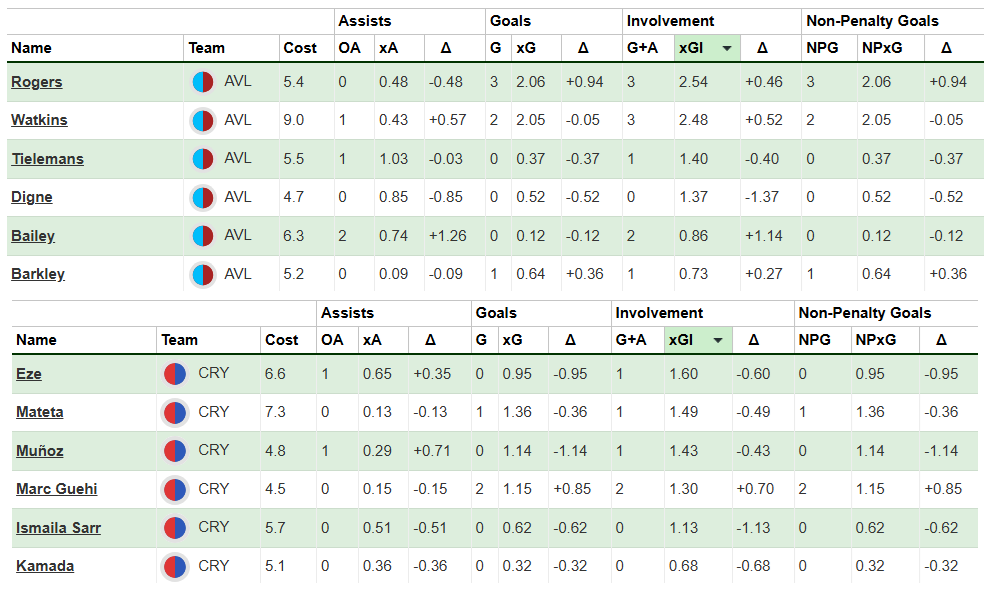Screen dimensions: 986x594
Task: Click the Aston Villa badge in Rogers row
Action: click(203, 82)
